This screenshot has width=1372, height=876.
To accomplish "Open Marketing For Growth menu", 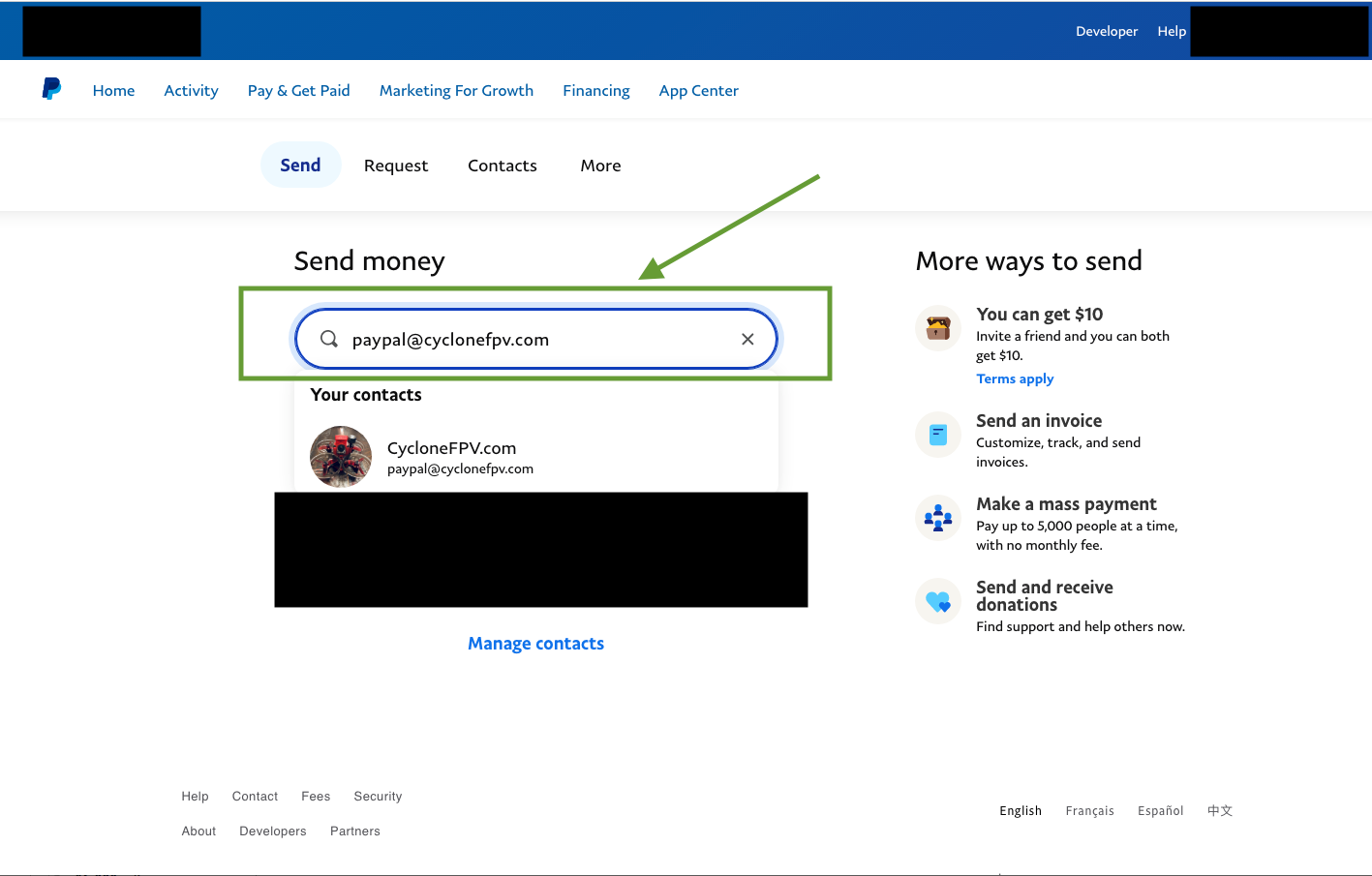I will pyautogui.click(x=456, y=90).
